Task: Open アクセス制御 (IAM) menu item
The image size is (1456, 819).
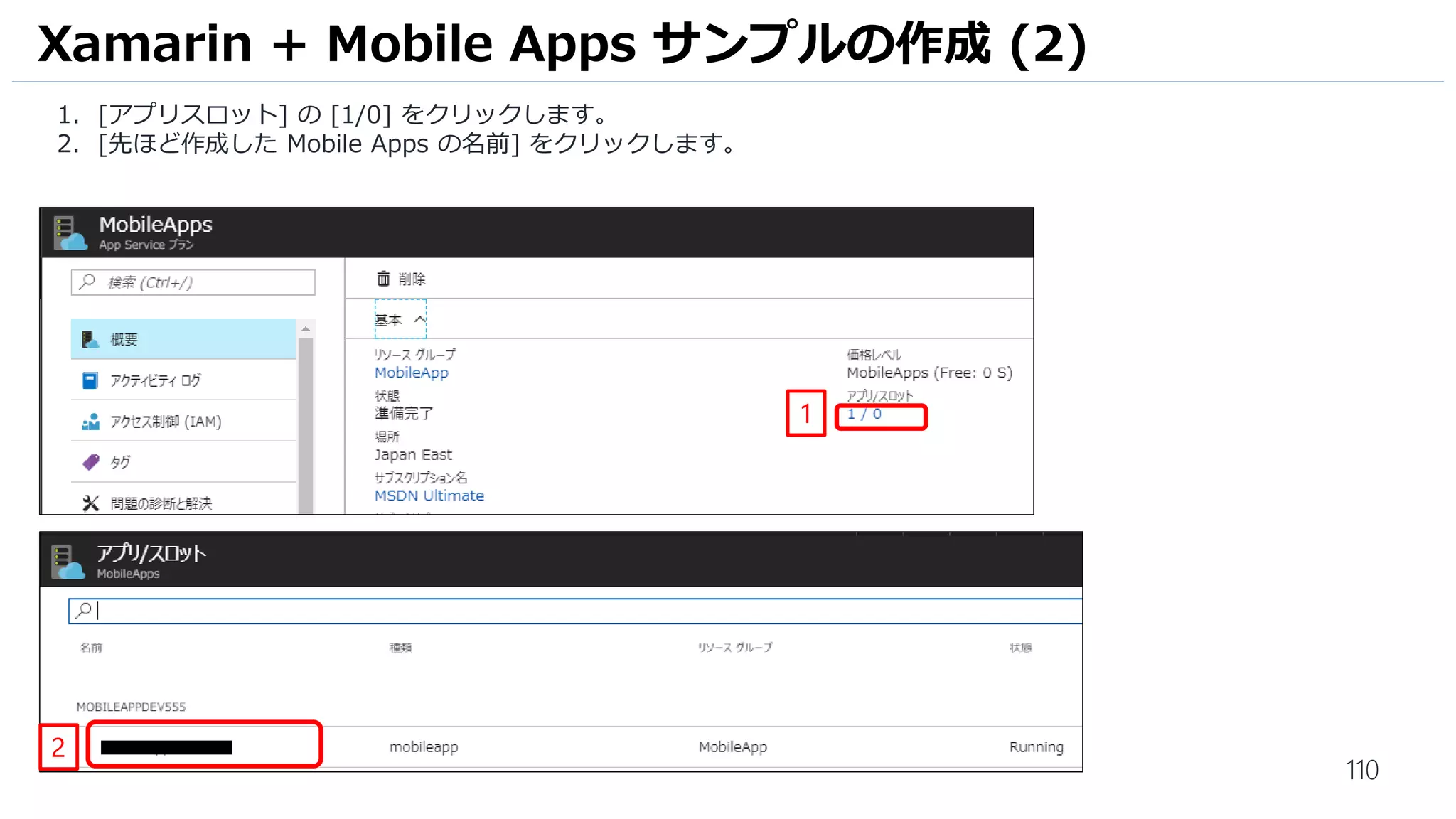Action: (x=183, y=422)
